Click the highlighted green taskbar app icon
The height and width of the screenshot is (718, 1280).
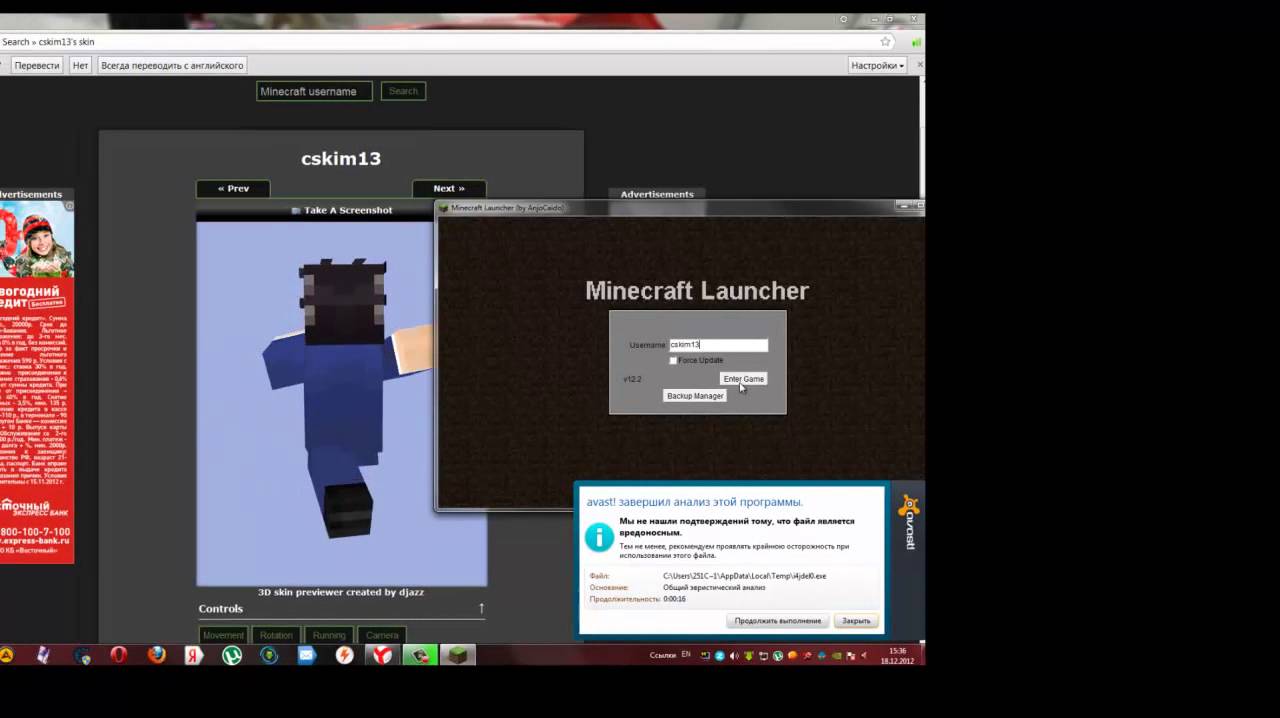click(x=420, y=655)
